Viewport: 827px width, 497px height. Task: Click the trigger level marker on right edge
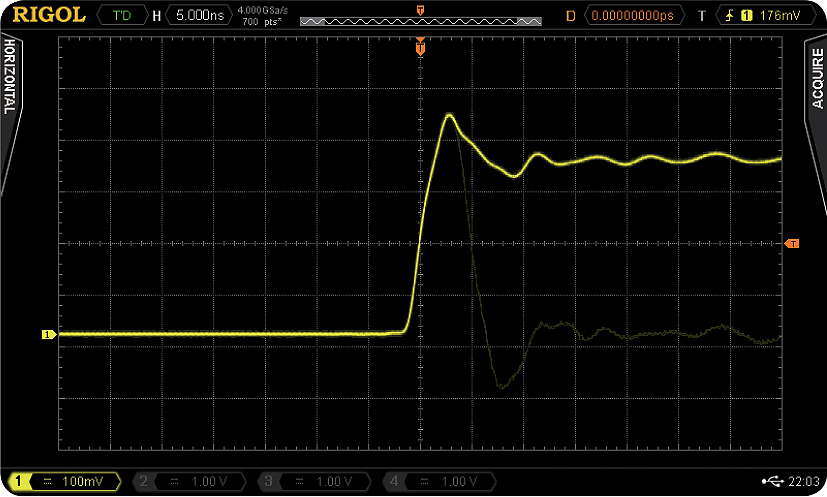[x=792, y=244]
